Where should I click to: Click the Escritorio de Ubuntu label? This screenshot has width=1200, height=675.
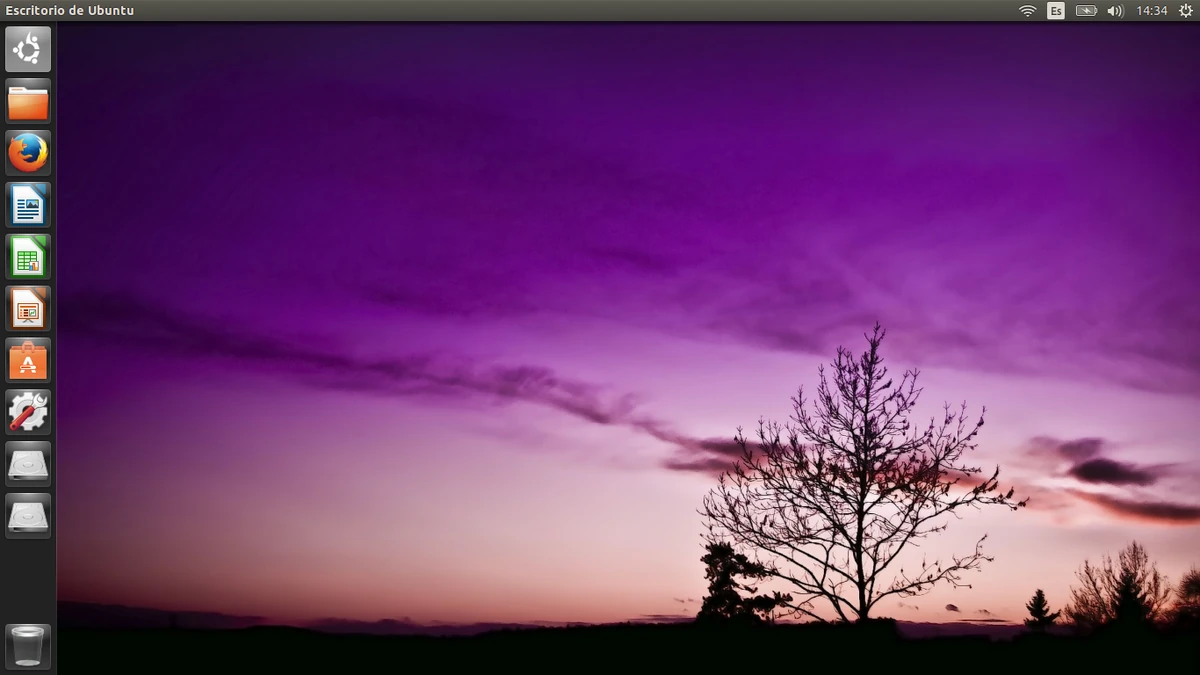pos(70,10)
